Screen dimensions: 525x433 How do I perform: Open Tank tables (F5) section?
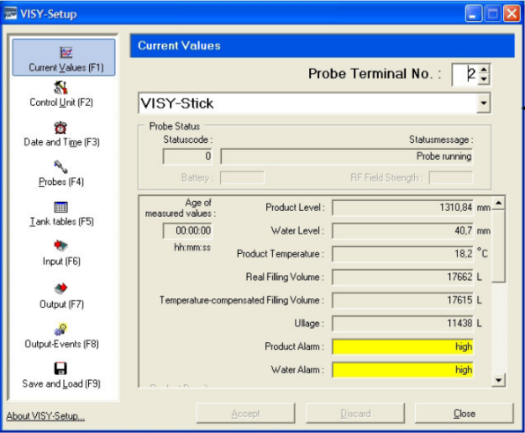click(x=62, y=222)
